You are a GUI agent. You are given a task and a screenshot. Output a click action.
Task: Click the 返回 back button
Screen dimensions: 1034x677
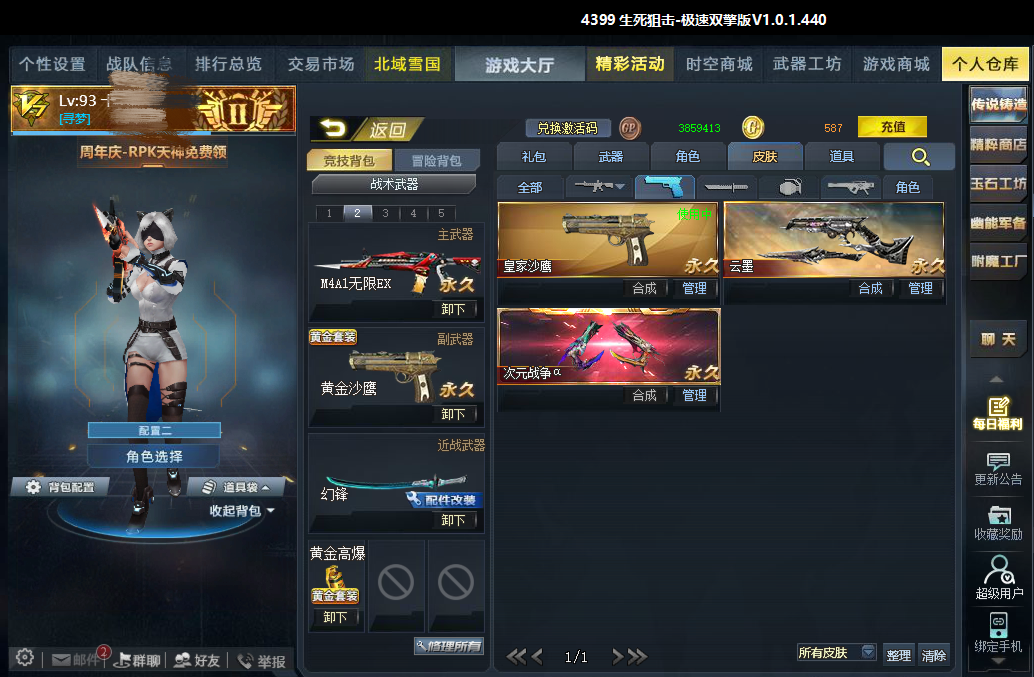[367, 129]
